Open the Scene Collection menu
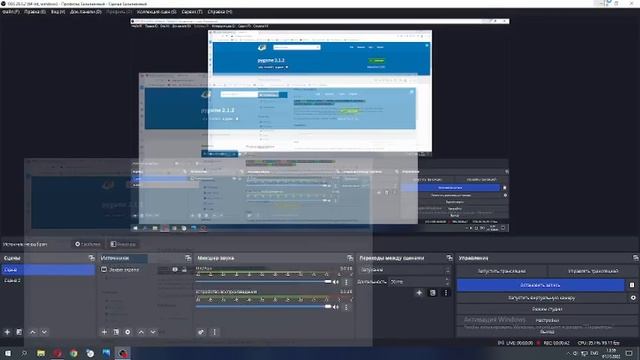Image resolution: width=640 pixels, height=360 pixels. click(156, 12)
